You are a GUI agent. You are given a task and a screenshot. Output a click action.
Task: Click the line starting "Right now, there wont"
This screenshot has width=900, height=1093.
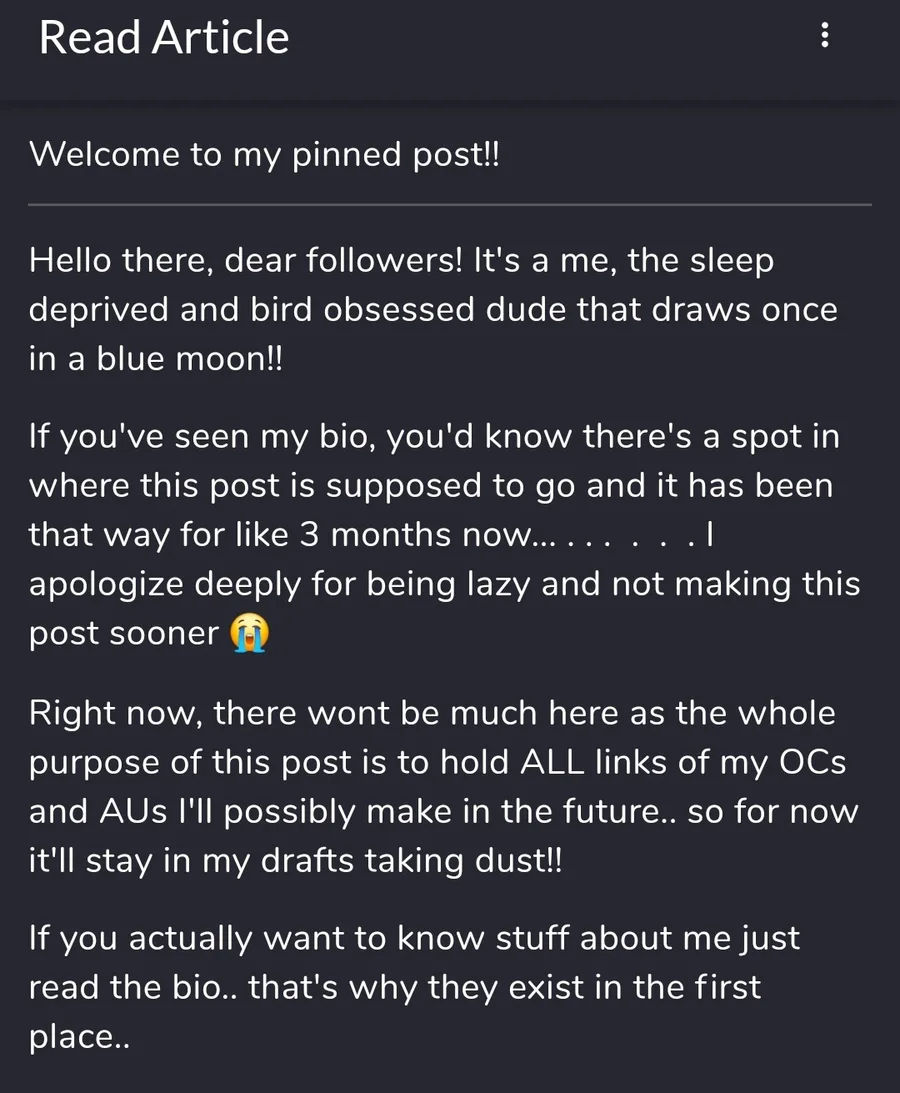pyautogui.click(x=432, y=713)
